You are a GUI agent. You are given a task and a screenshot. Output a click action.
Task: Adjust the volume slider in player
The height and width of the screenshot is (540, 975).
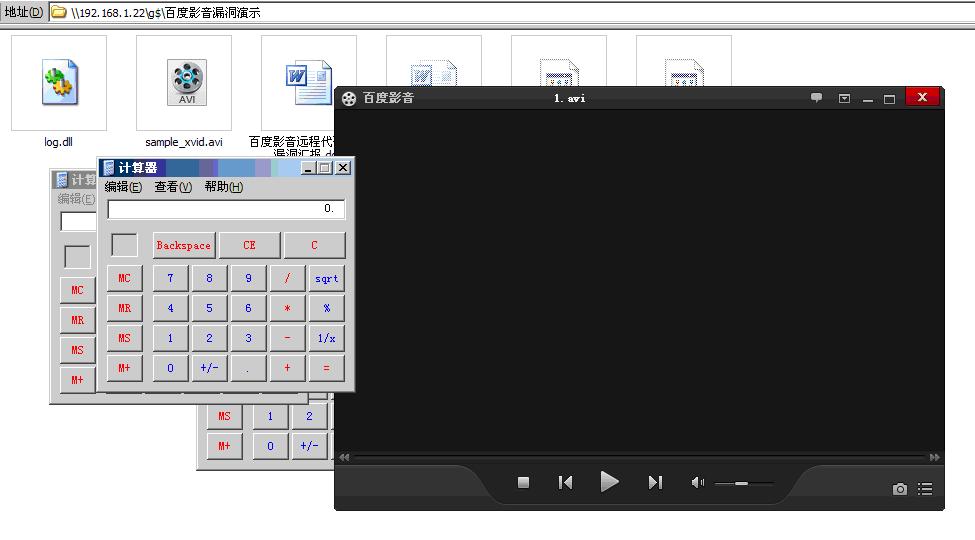(744, 483)
